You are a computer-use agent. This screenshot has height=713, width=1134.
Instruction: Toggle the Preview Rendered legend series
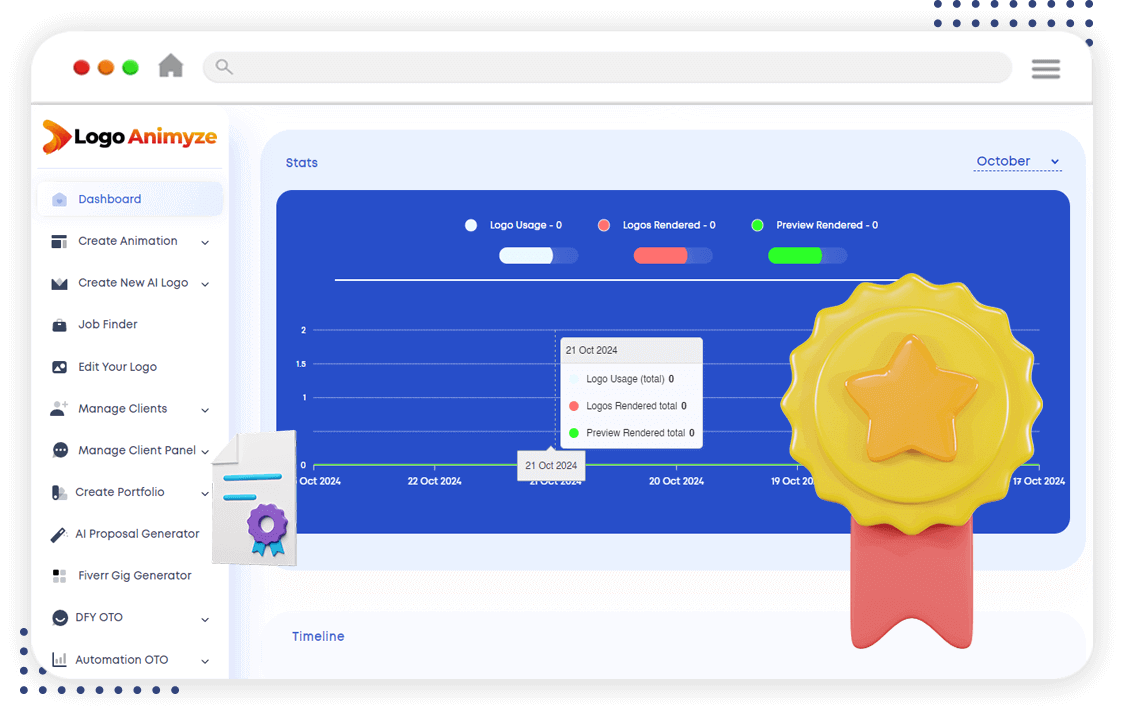point(816,225)
